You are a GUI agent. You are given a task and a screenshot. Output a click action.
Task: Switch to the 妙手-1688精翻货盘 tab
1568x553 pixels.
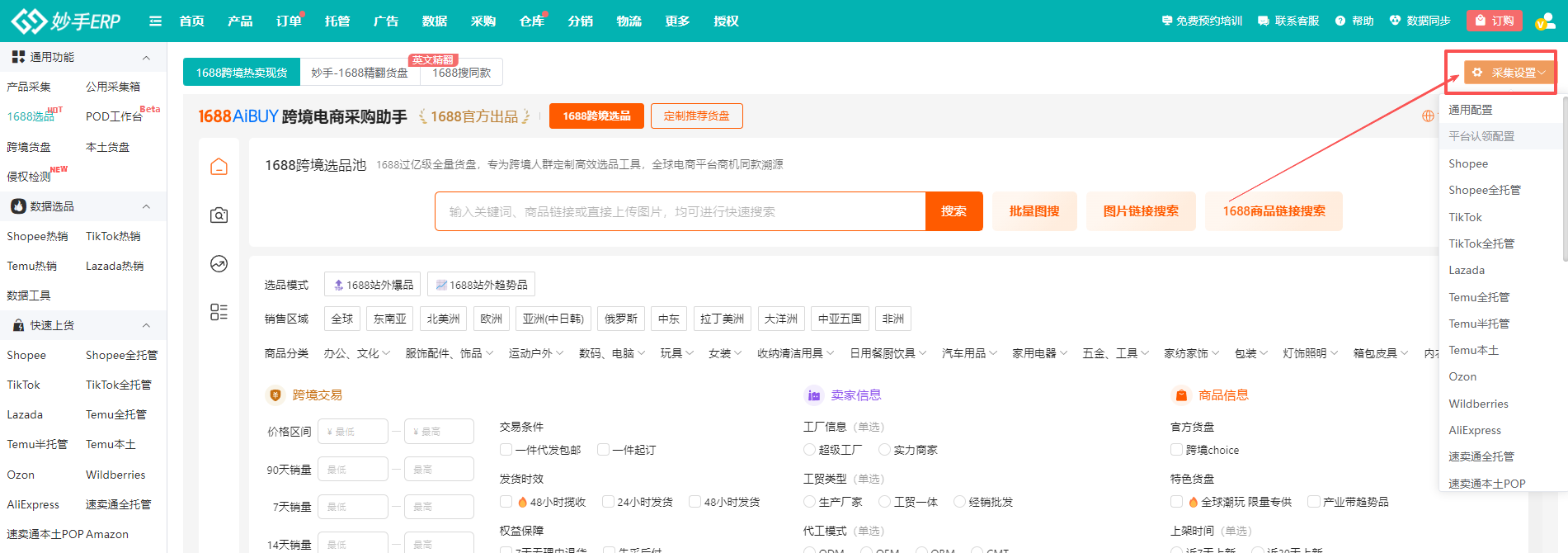[360, 73]
